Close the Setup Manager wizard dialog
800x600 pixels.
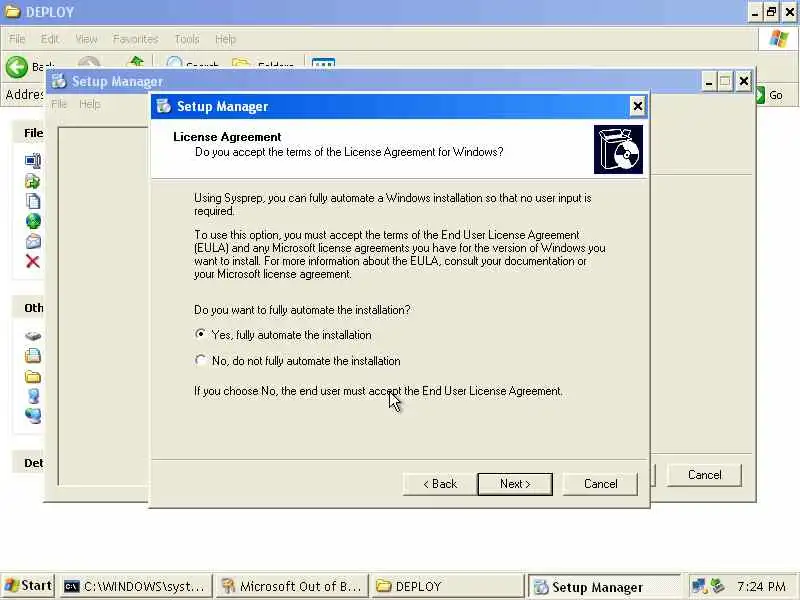coord(637,106)
